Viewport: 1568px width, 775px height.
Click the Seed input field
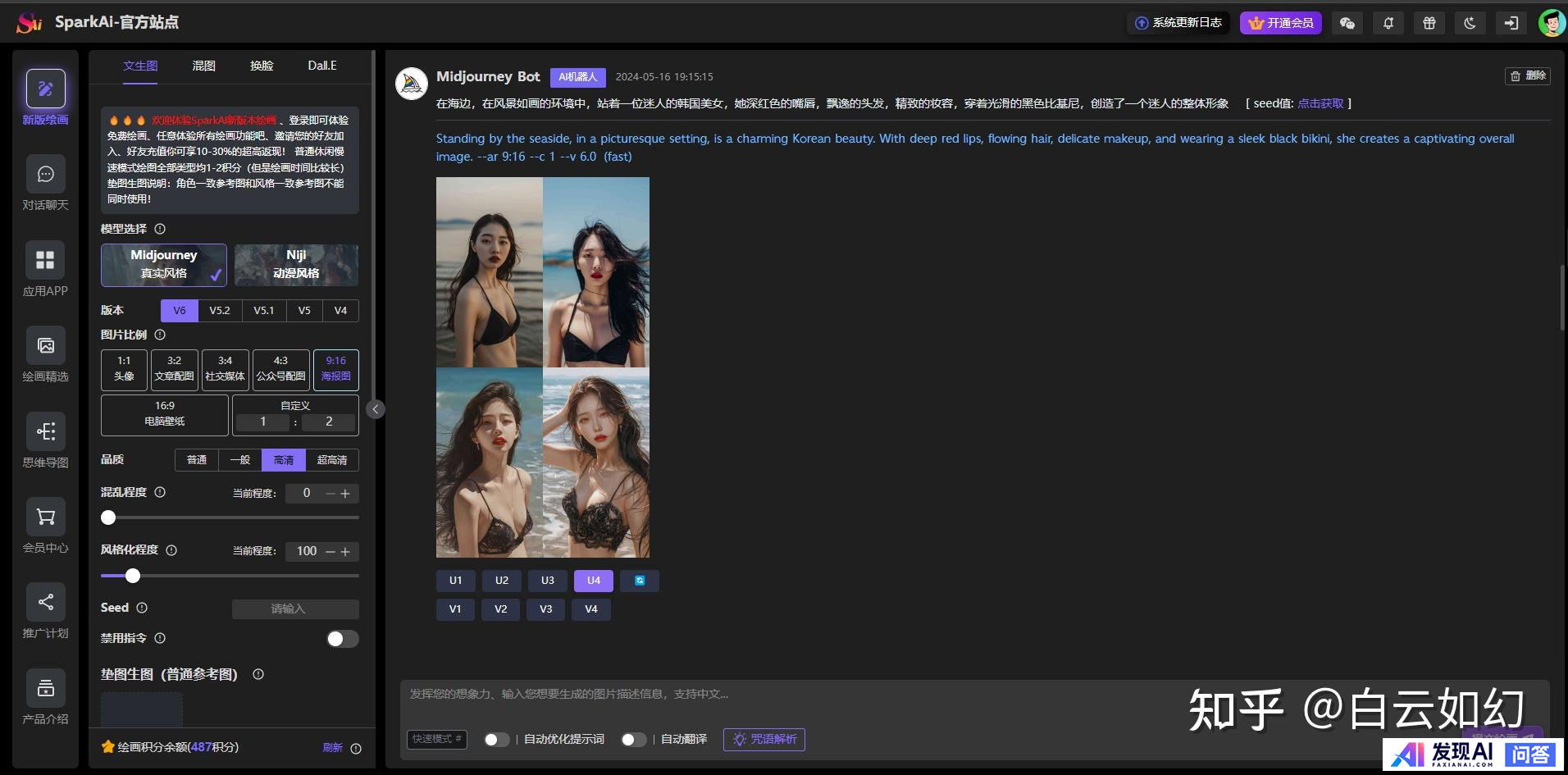(x=295, y=609)
